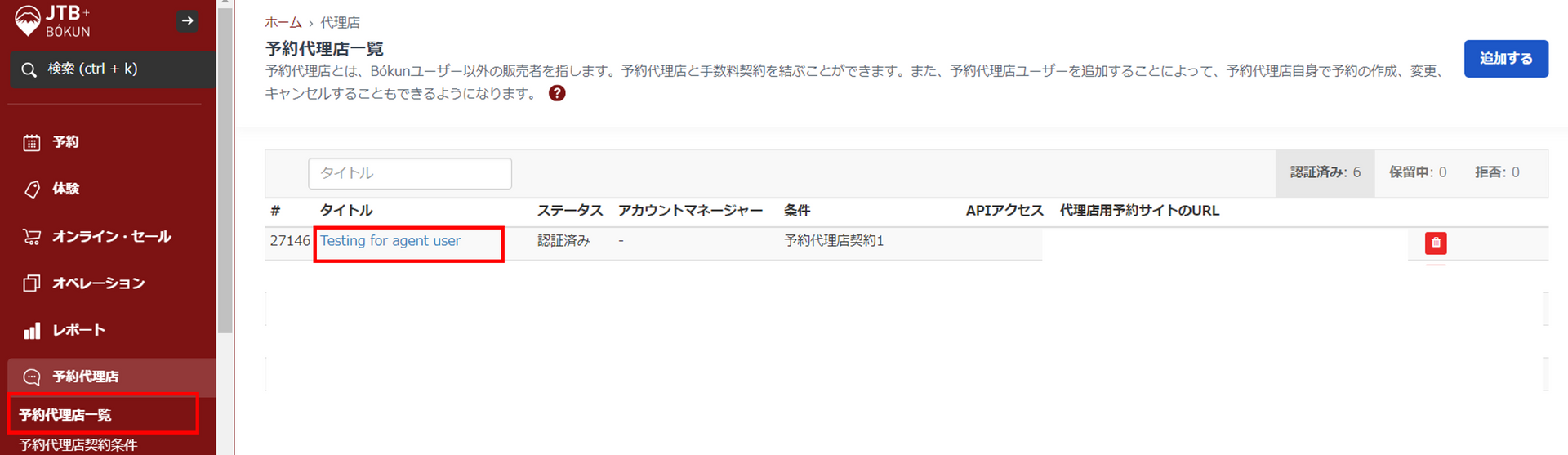
Task: Open 予約代理店契約条件 in the sidebar
Action: pyautogui.click(x=78, y=445)
